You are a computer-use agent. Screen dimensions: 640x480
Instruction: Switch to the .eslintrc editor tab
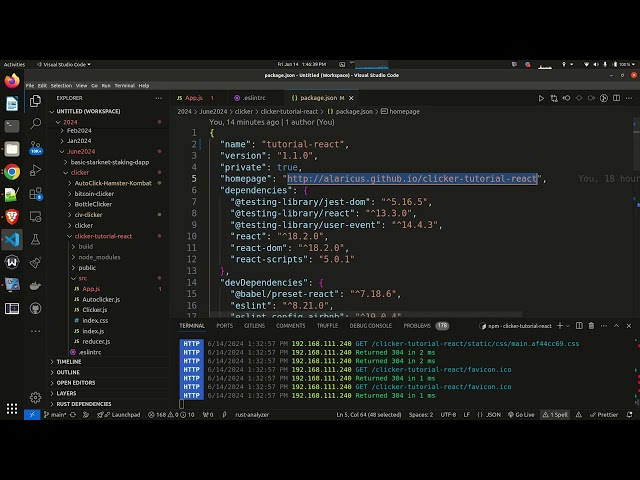(254, 98)
